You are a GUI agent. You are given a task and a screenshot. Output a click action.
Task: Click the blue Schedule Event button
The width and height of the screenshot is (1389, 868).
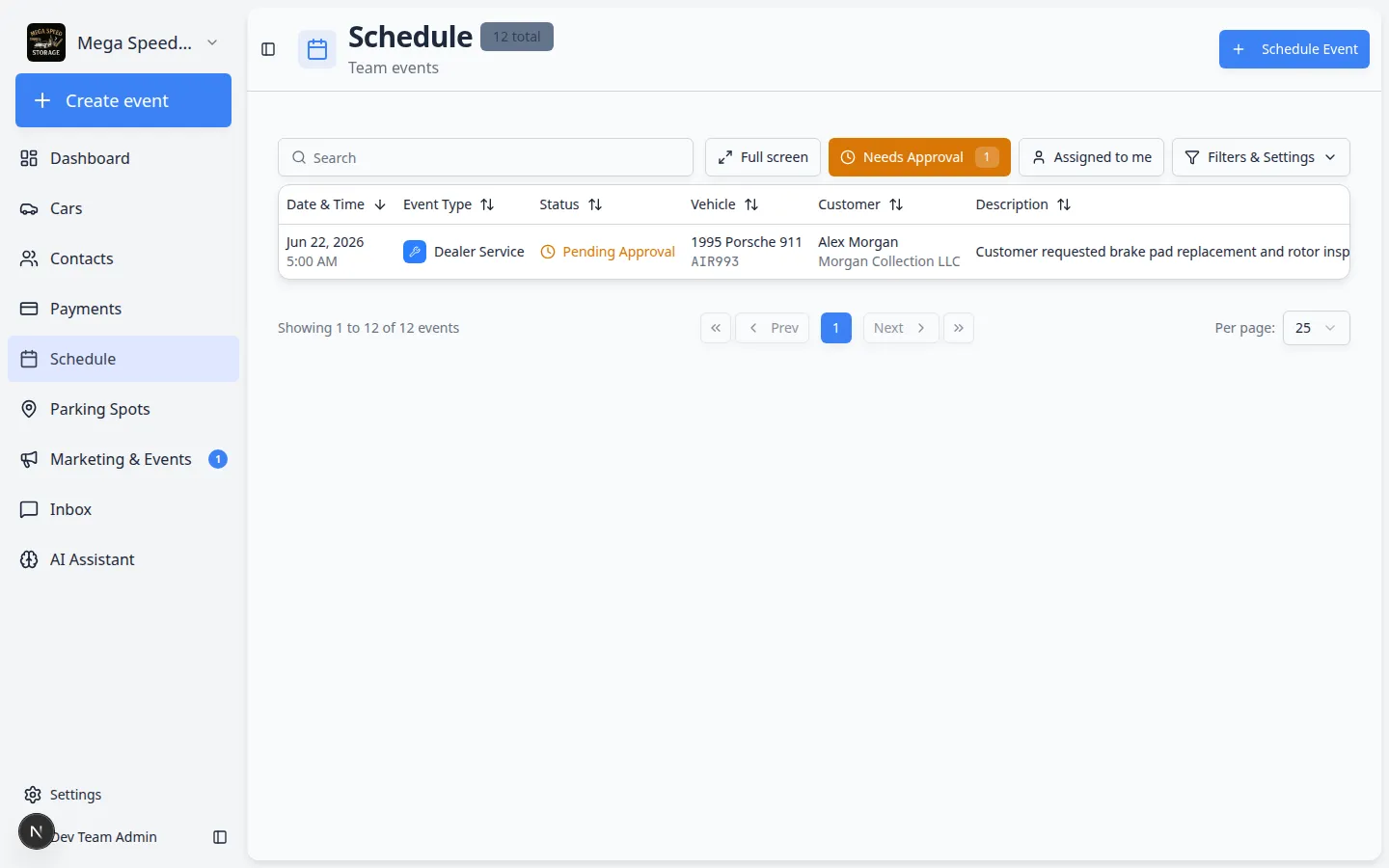(1294, 49)
